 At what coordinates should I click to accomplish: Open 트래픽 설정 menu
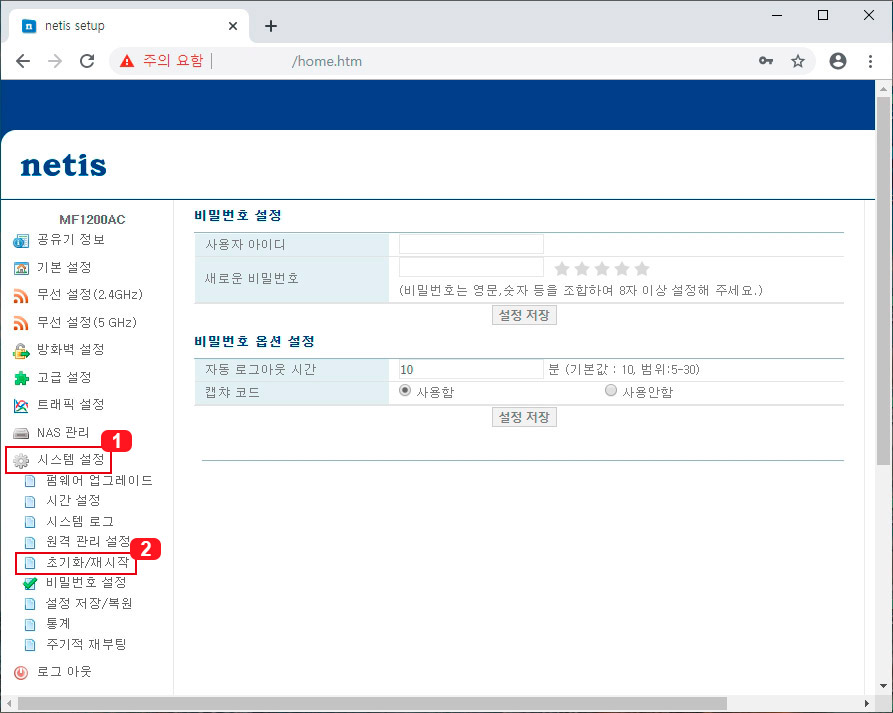coord(71,405)
